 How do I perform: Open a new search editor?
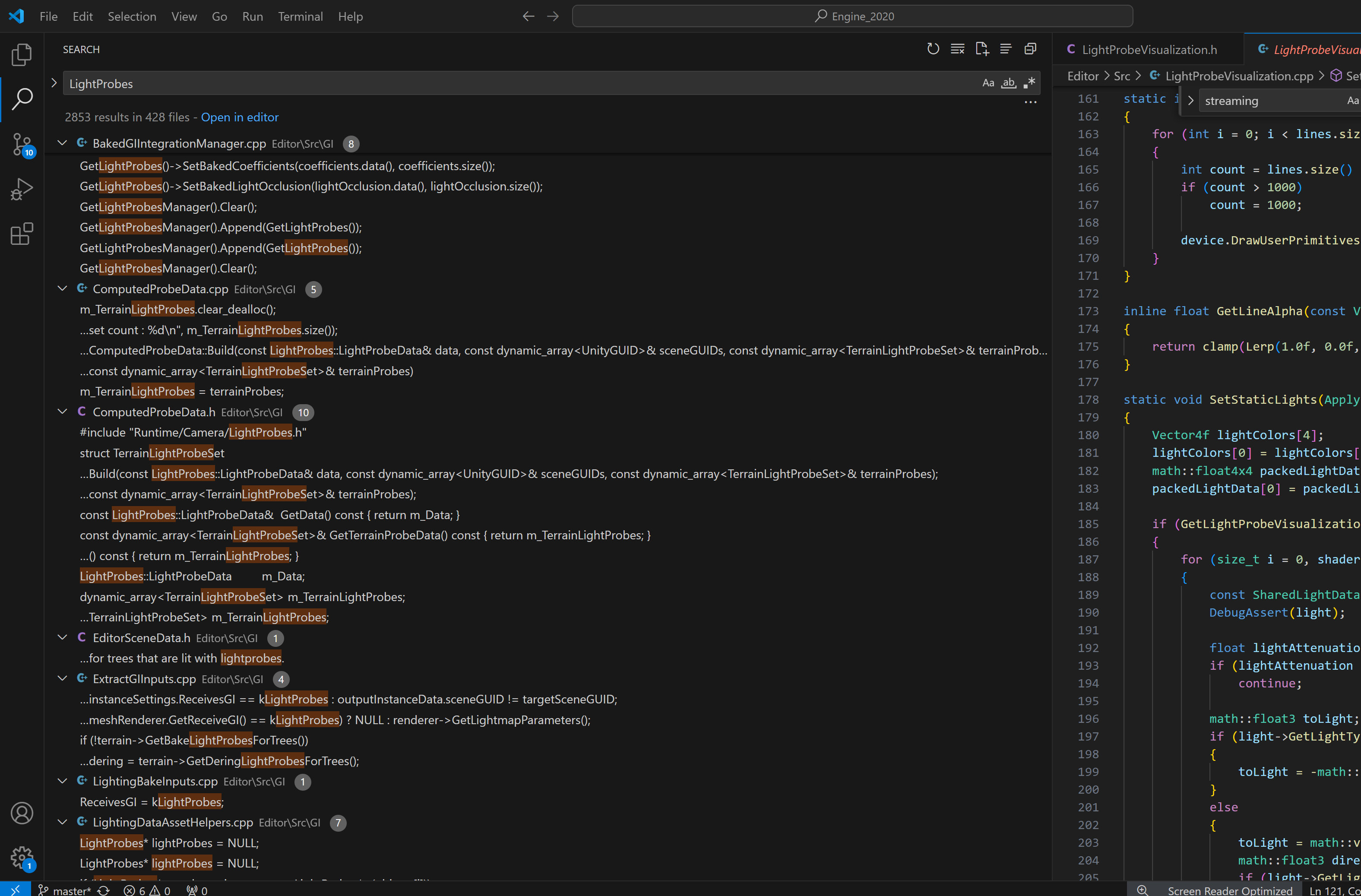(x=981, y=49)
